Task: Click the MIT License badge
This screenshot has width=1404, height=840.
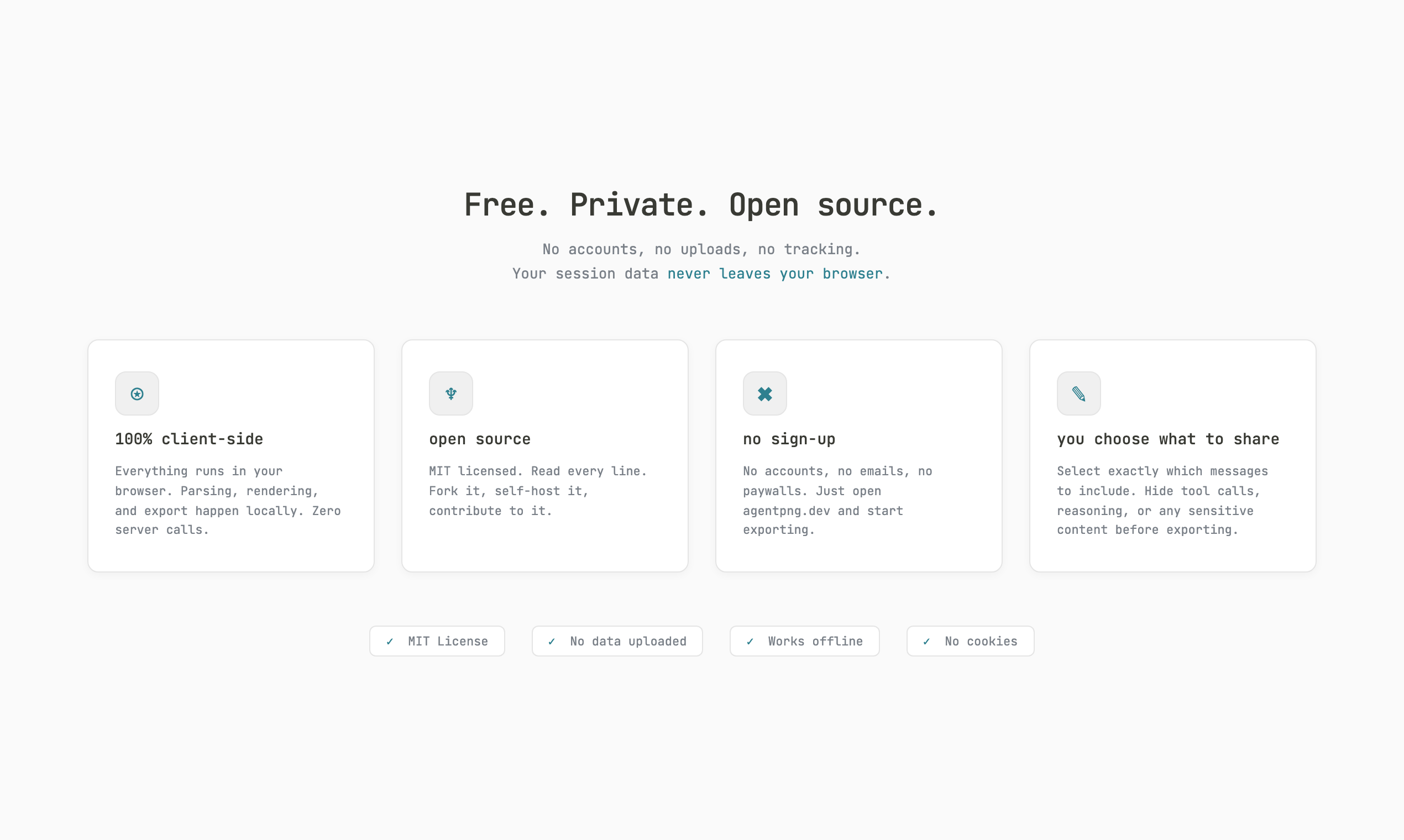Action: click(x=437, y=641)
